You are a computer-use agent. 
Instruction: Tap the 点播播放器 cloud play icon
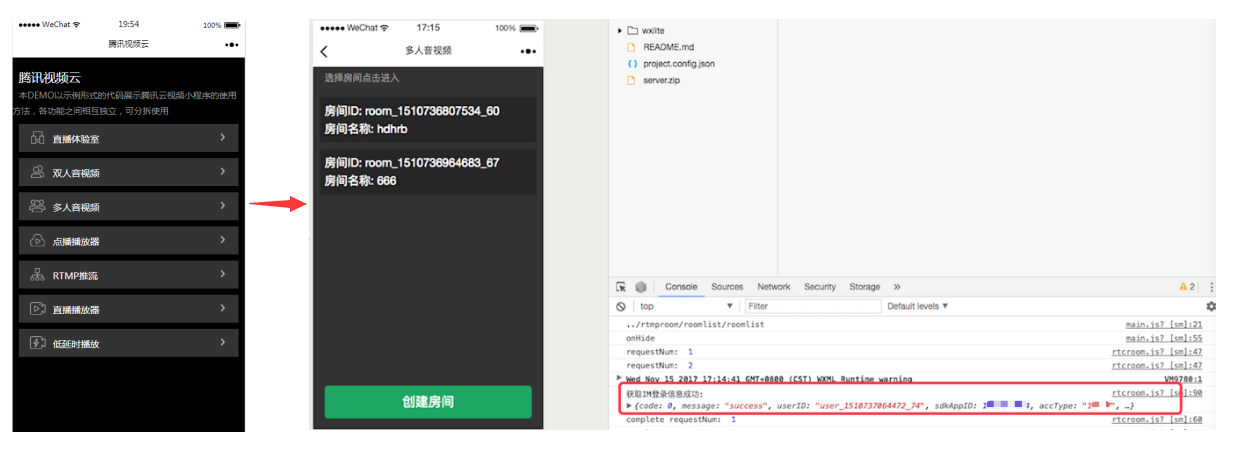pos(37,241)
